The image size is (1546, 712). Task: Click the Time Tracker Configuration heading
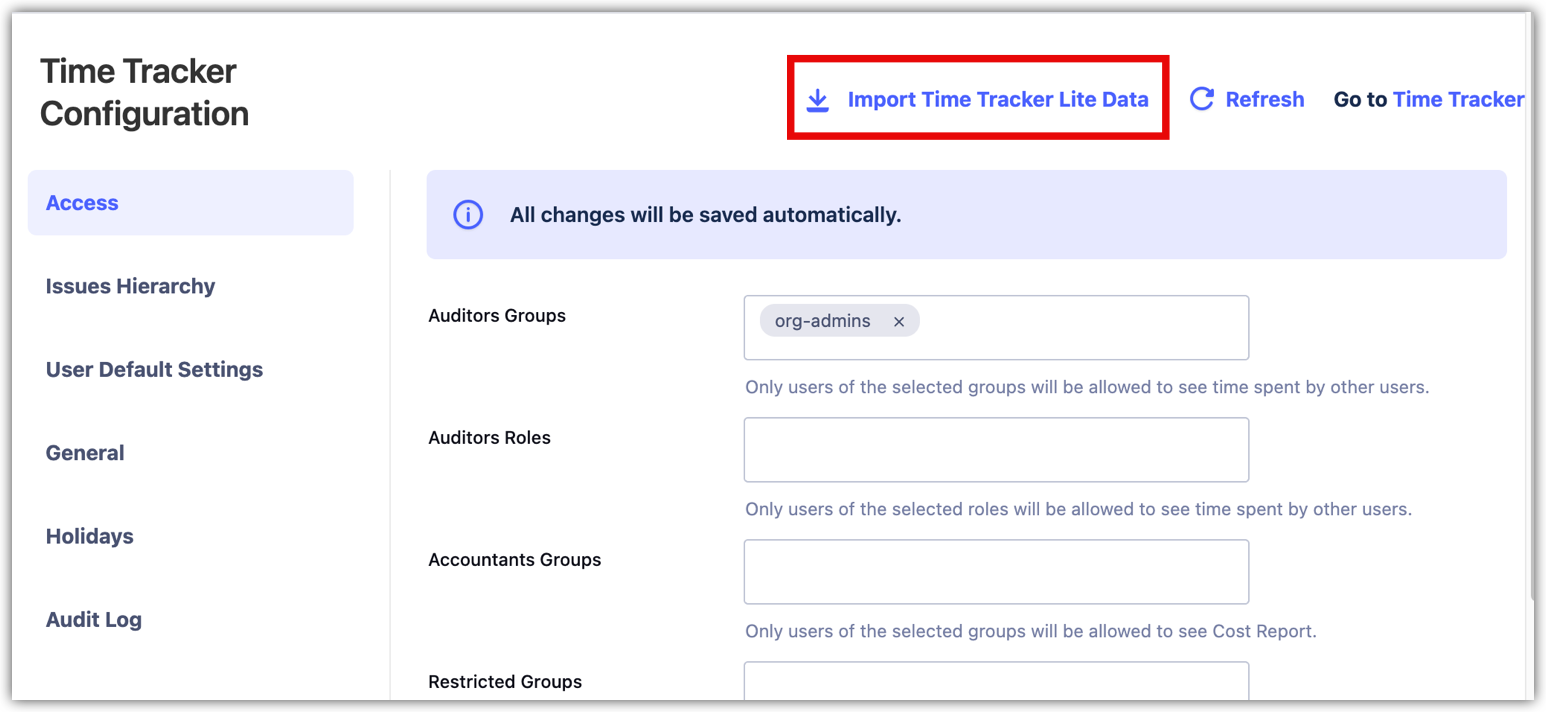(x=144, y=92)
